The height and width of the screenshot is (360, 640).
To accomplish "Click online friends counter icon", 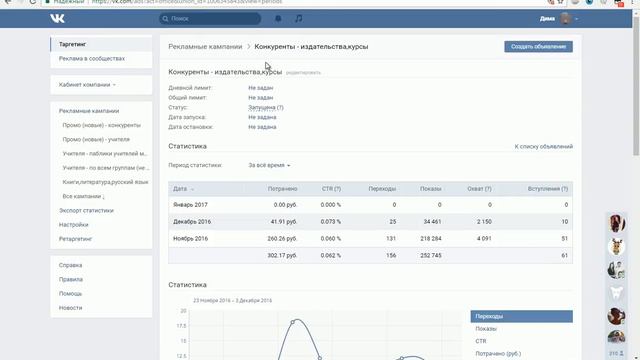I will (x=616, y=353).
